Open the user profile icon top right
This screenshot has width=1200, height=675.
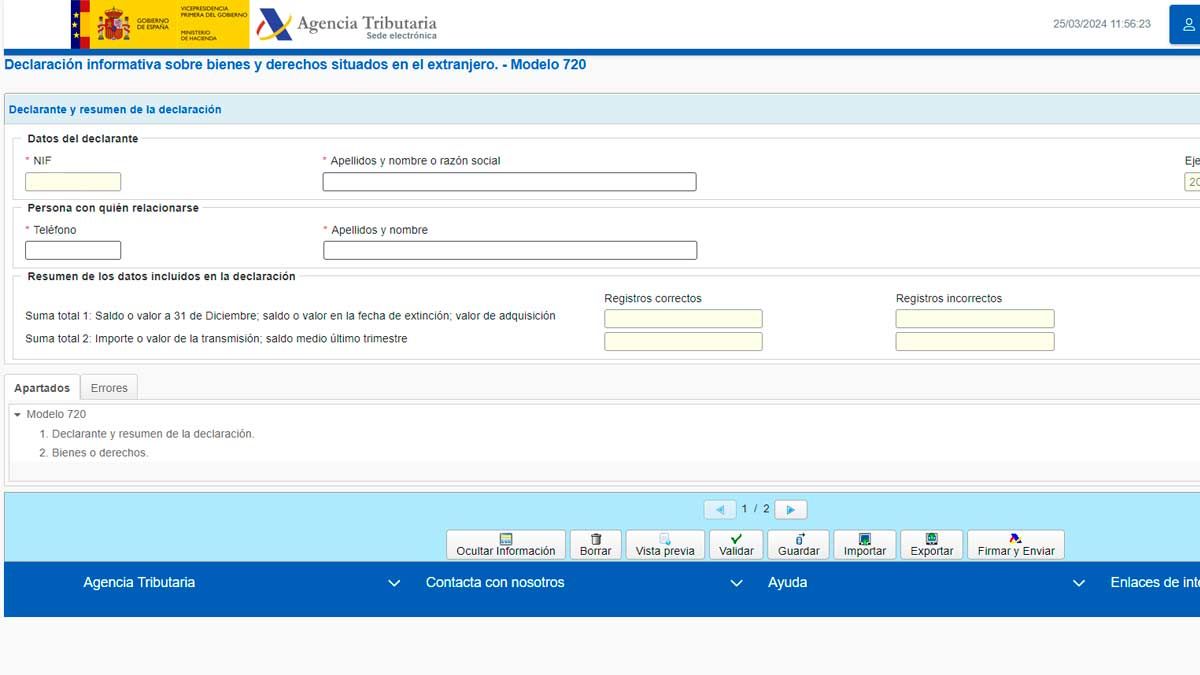(1187, 24)
